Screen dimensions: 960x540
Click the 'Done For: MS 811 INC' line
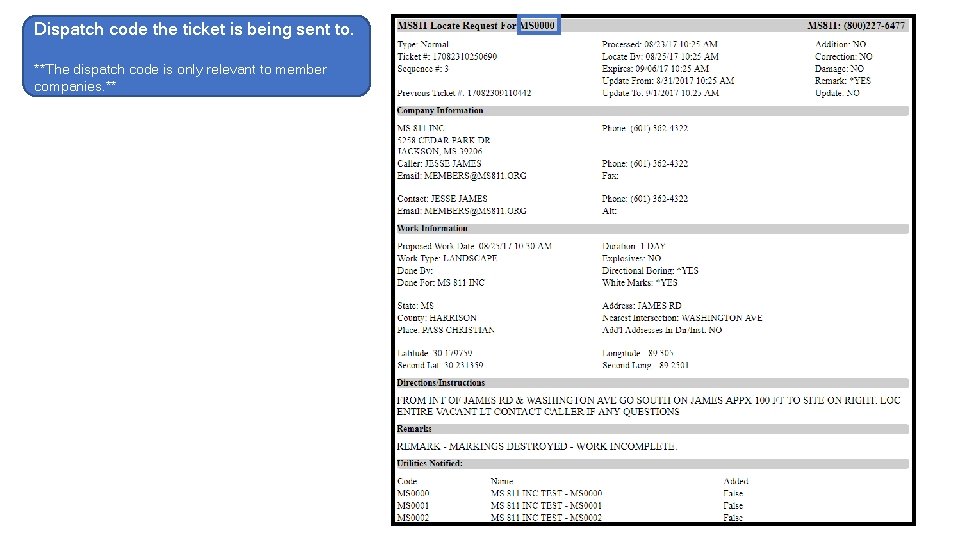click(x=441, y=283)
